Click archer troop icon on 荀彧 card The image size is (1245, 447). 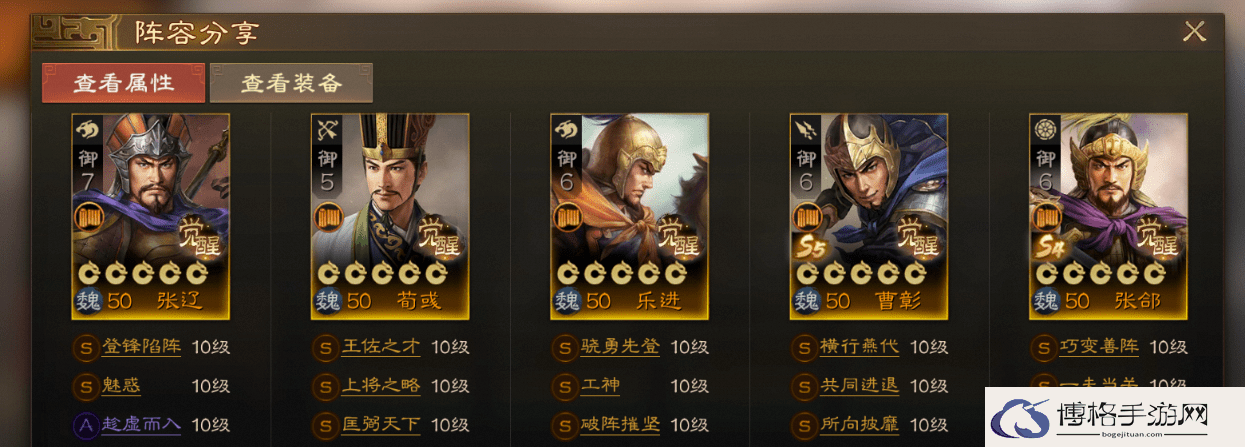pos(325,131)
